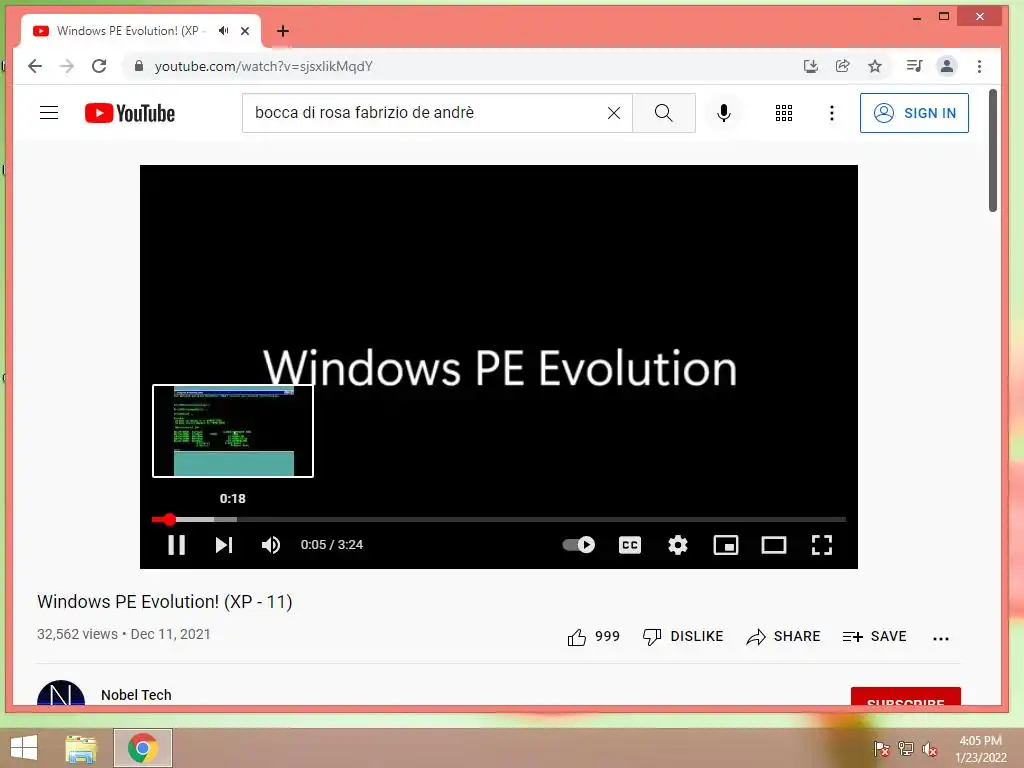
Task: Click the red progress bar scrubber
Action: click(169, 520)
